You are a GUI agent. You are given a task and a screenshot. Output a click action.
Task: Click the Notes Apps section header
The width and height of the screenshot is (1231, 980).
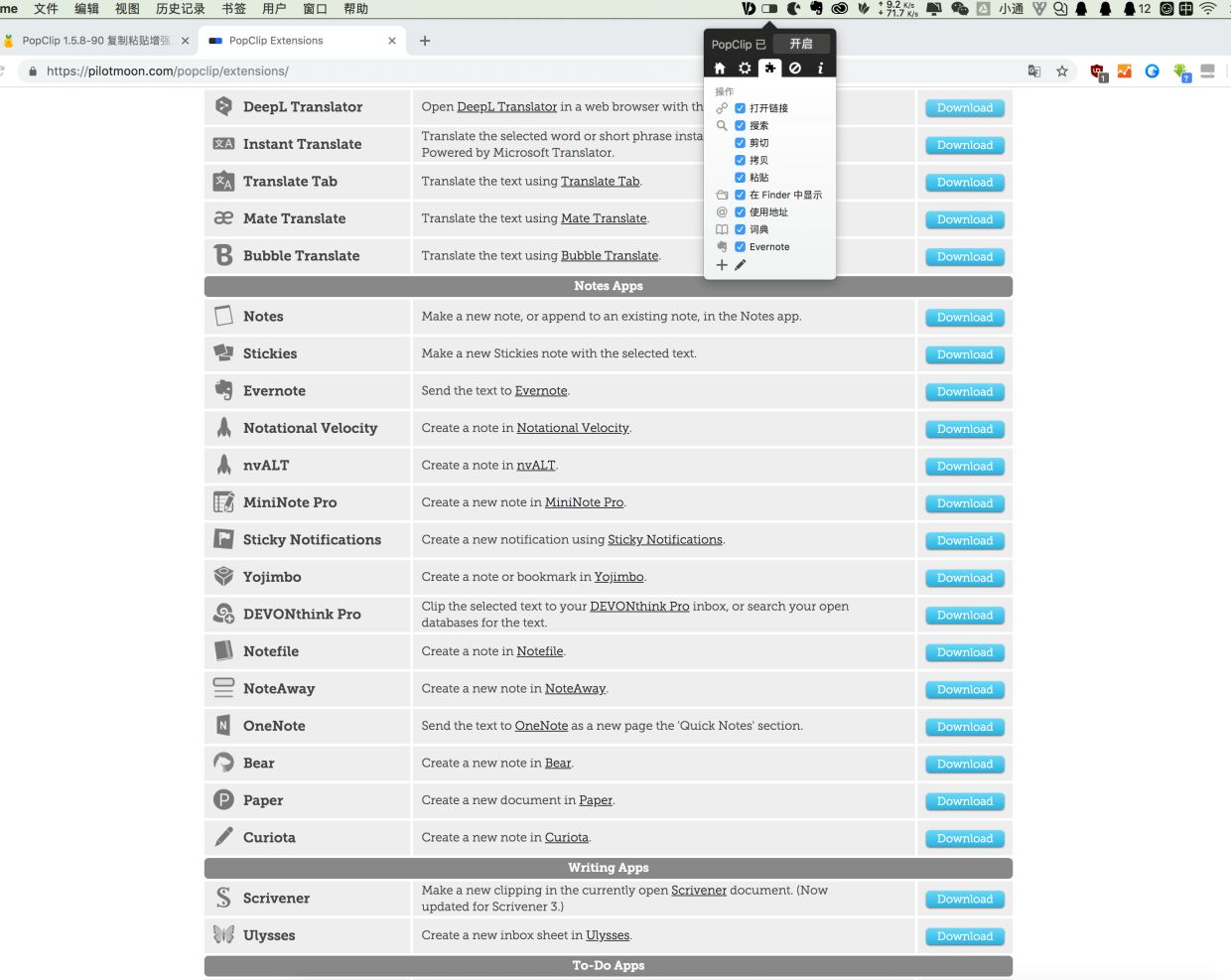pos(609,286)
